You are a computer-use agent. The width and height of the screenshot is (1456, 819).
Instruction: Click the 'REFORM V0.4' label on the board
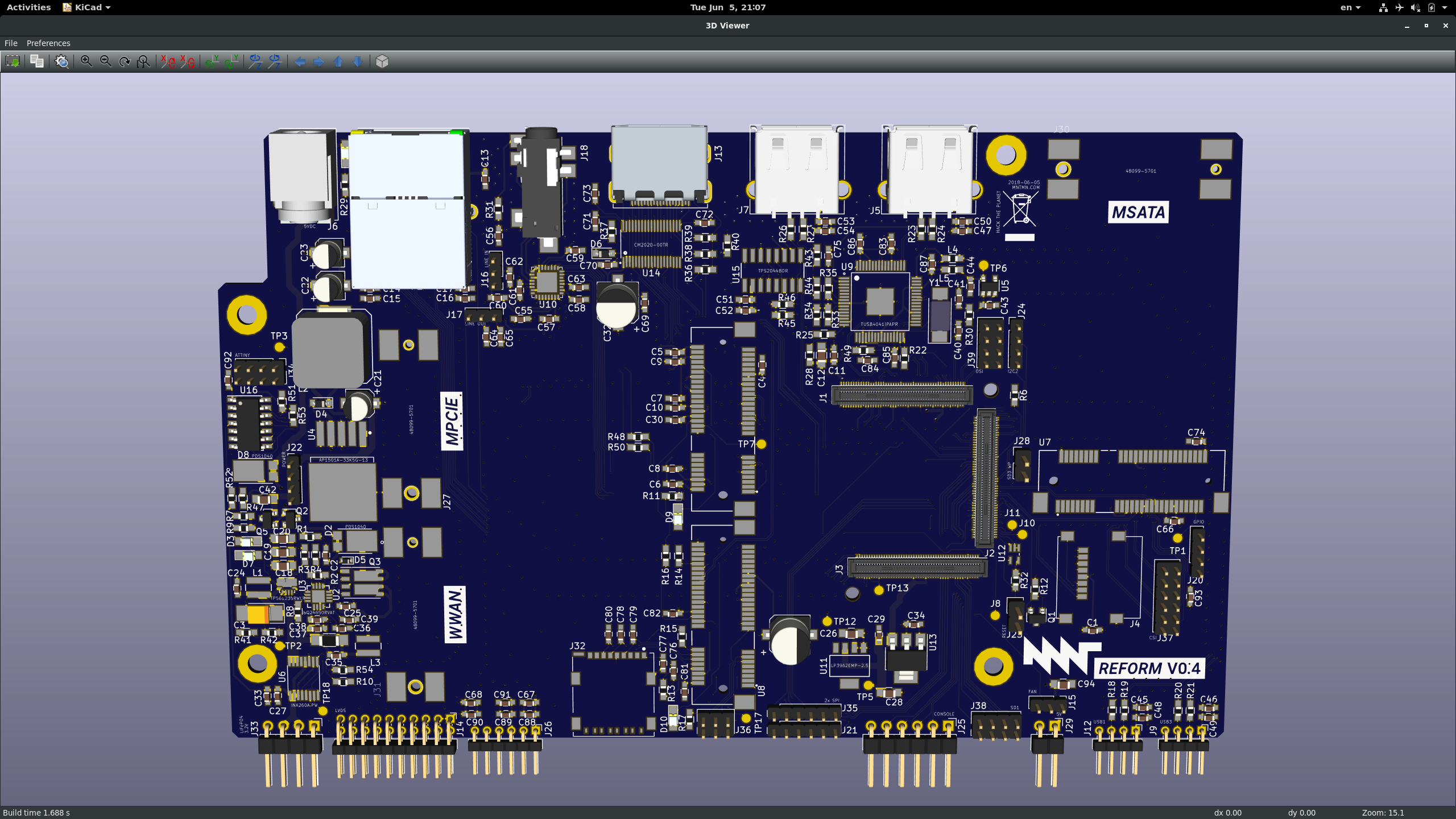point(1149,668)
